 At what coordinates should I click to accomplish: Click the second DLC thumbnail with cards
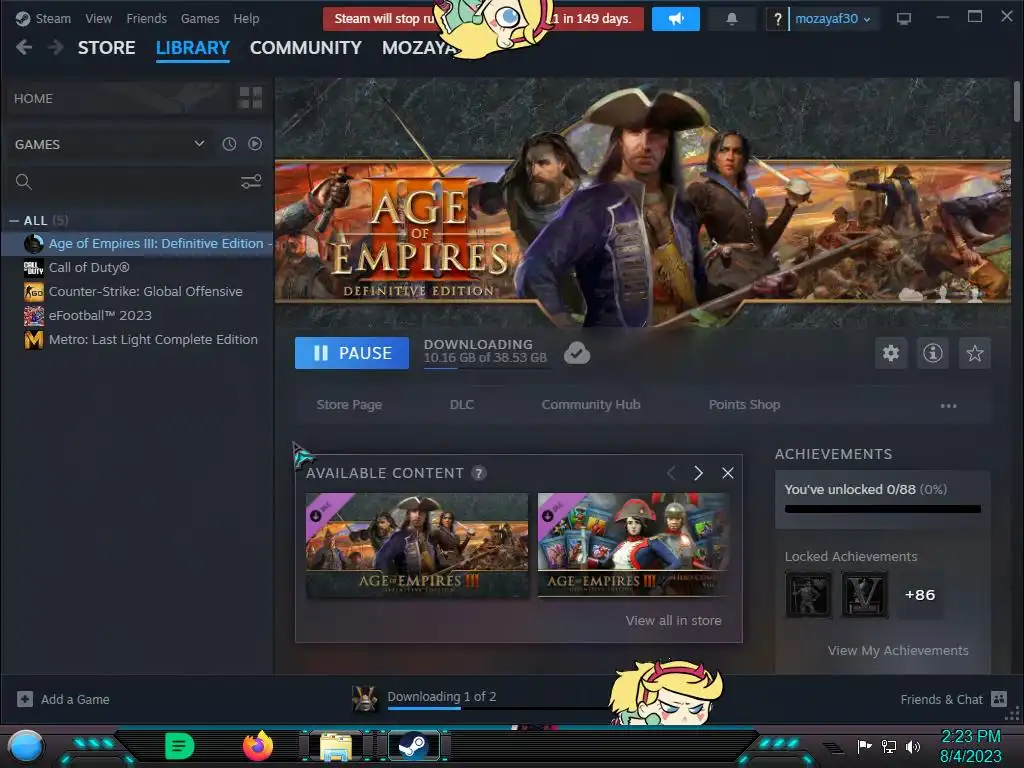[x=634, y=545]
